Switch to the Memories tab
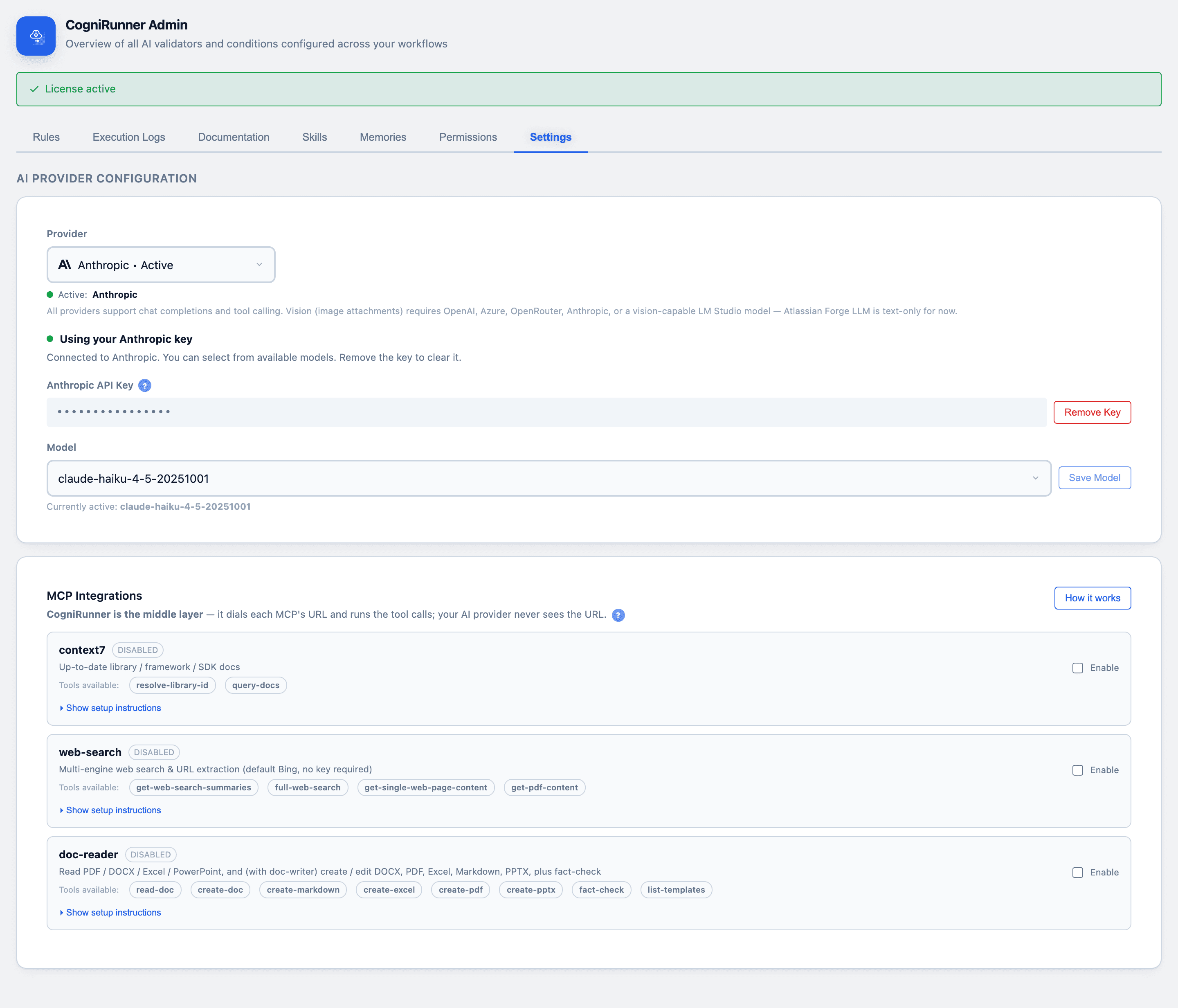This screenshot has height=1008, width=1178. coord(383,137)
